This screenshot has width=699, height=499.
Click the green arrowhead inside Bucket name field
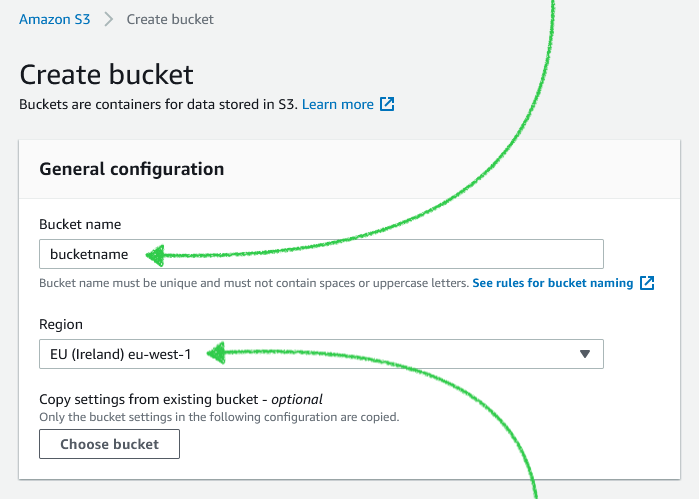153,255
